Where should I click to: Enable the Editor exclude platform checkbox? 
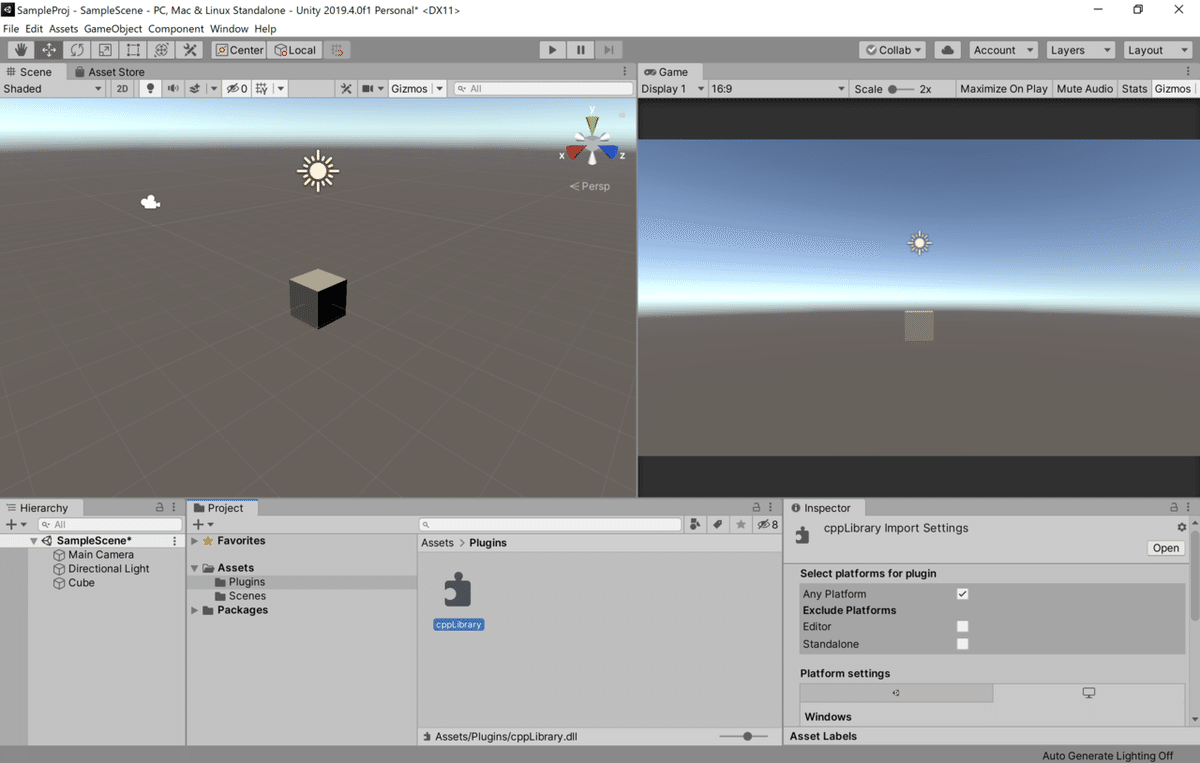pos(962,627)
